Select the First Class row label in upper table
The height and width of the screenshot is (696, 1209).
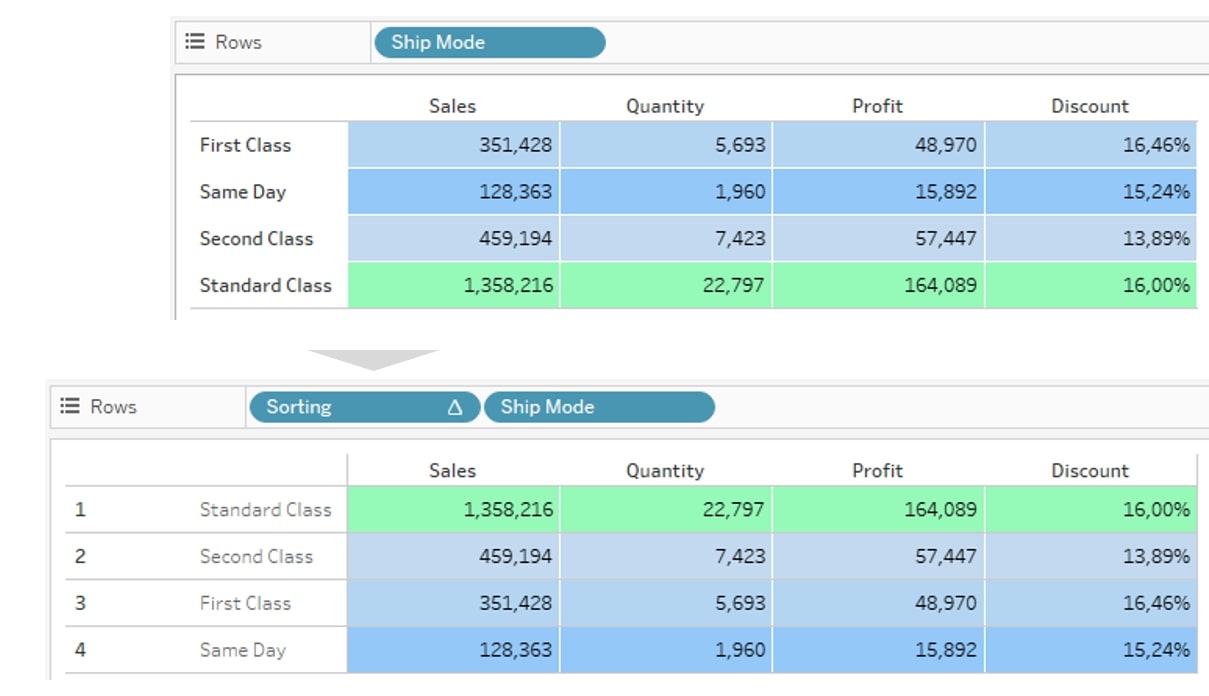[x=245, y=145]
